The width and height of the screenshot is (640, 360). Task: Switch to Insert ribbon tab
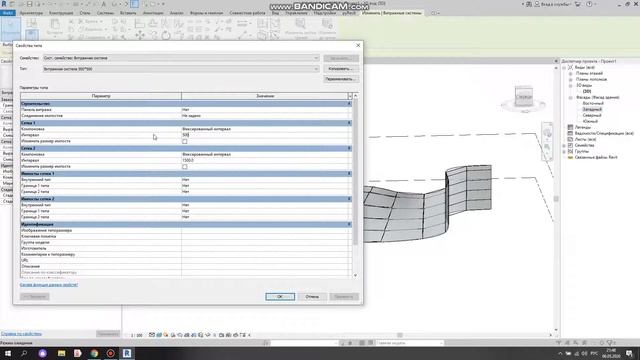coord(128,13)
